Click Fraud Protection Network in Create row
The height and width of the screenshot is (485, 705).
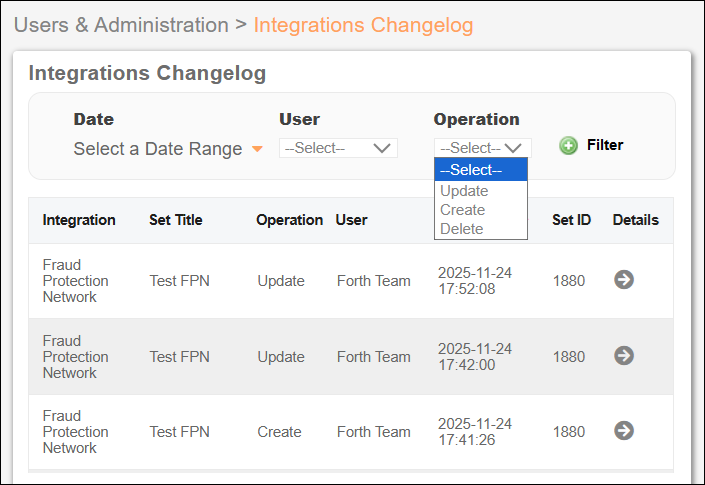click(76, 432)
